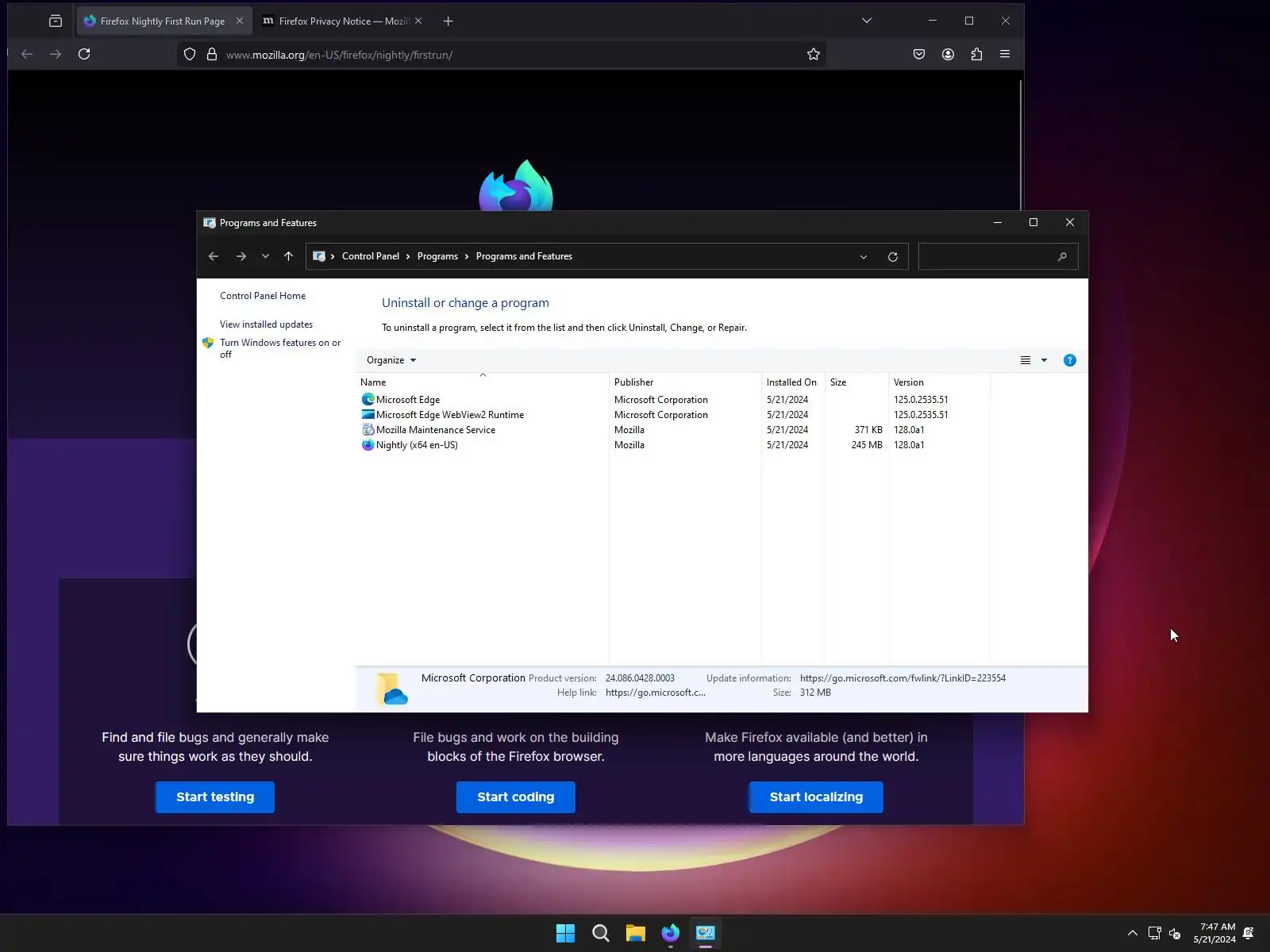Open the Firefox account icon

point(948,54)
